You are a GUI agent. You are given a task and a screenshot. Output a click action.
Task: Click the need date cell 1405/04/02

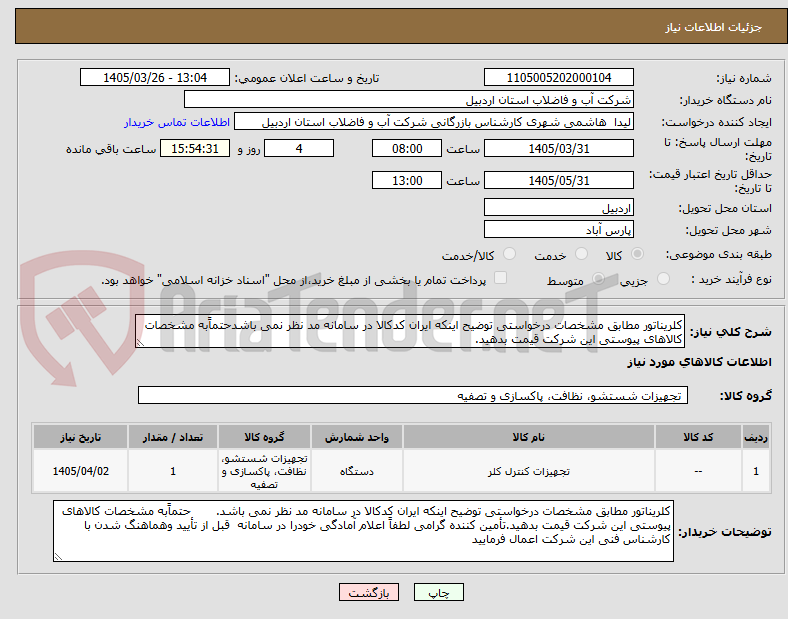pos(80,471)
